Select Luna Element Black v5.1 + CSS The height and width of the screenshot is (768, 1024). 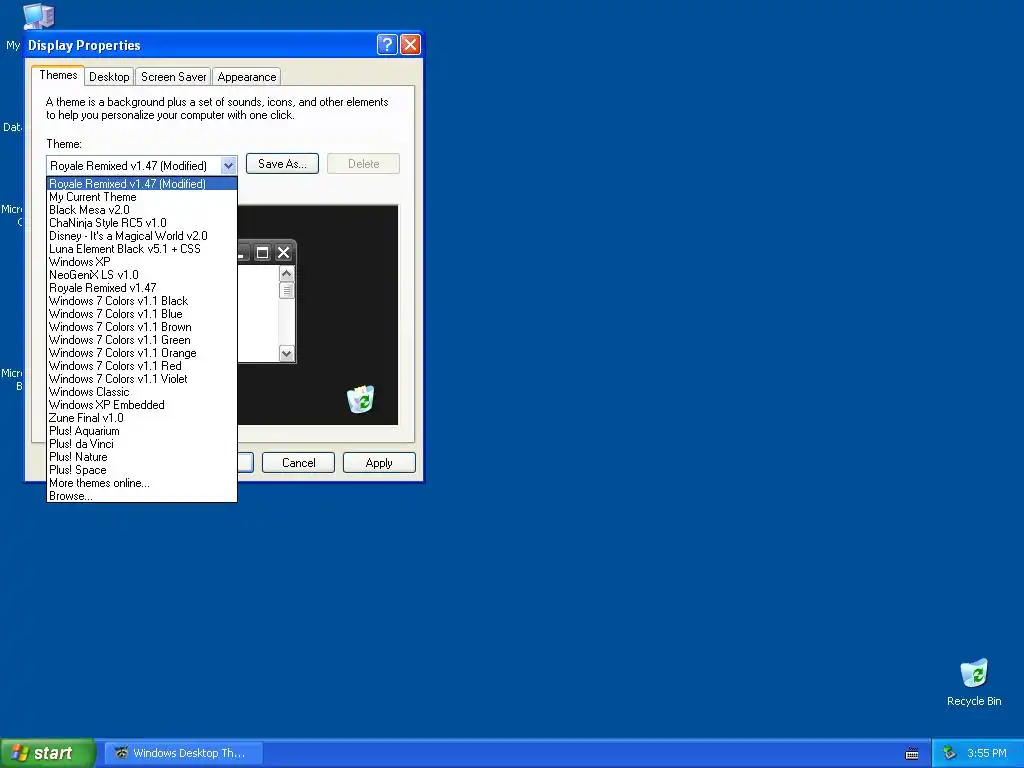tap(142, 249)
